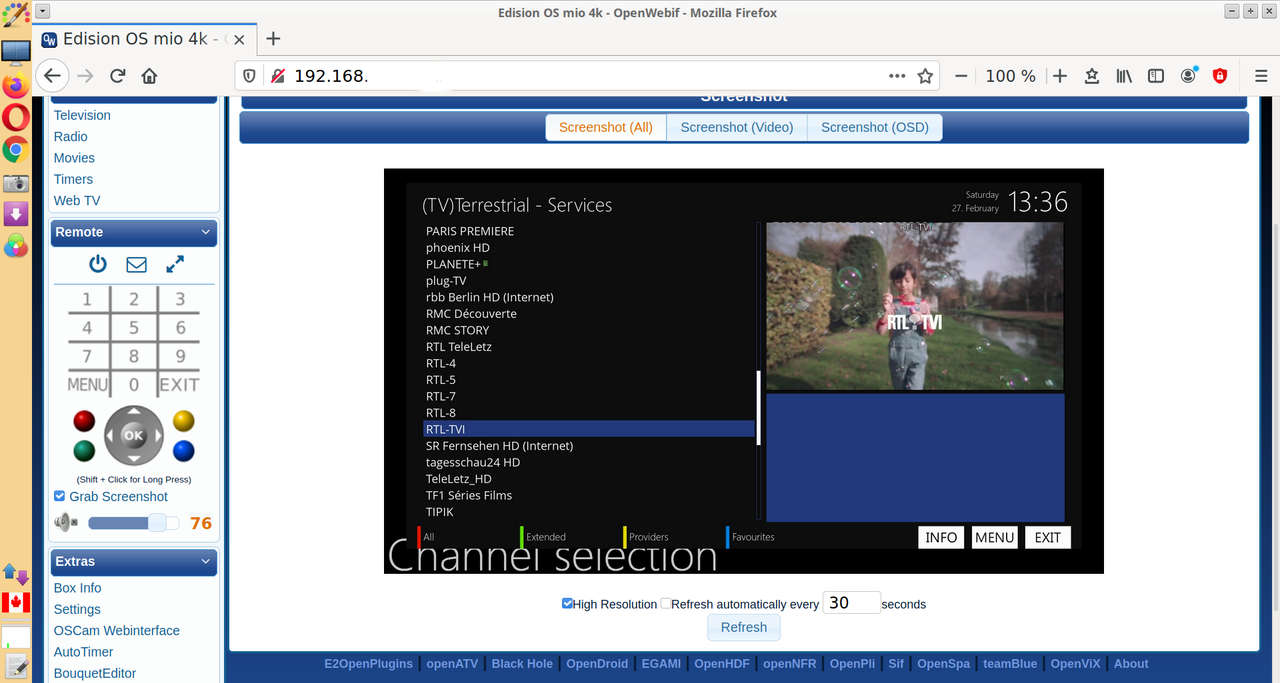Click the red shield extension icon
Screen dimensions: 1280x683
pos(1220,76)
